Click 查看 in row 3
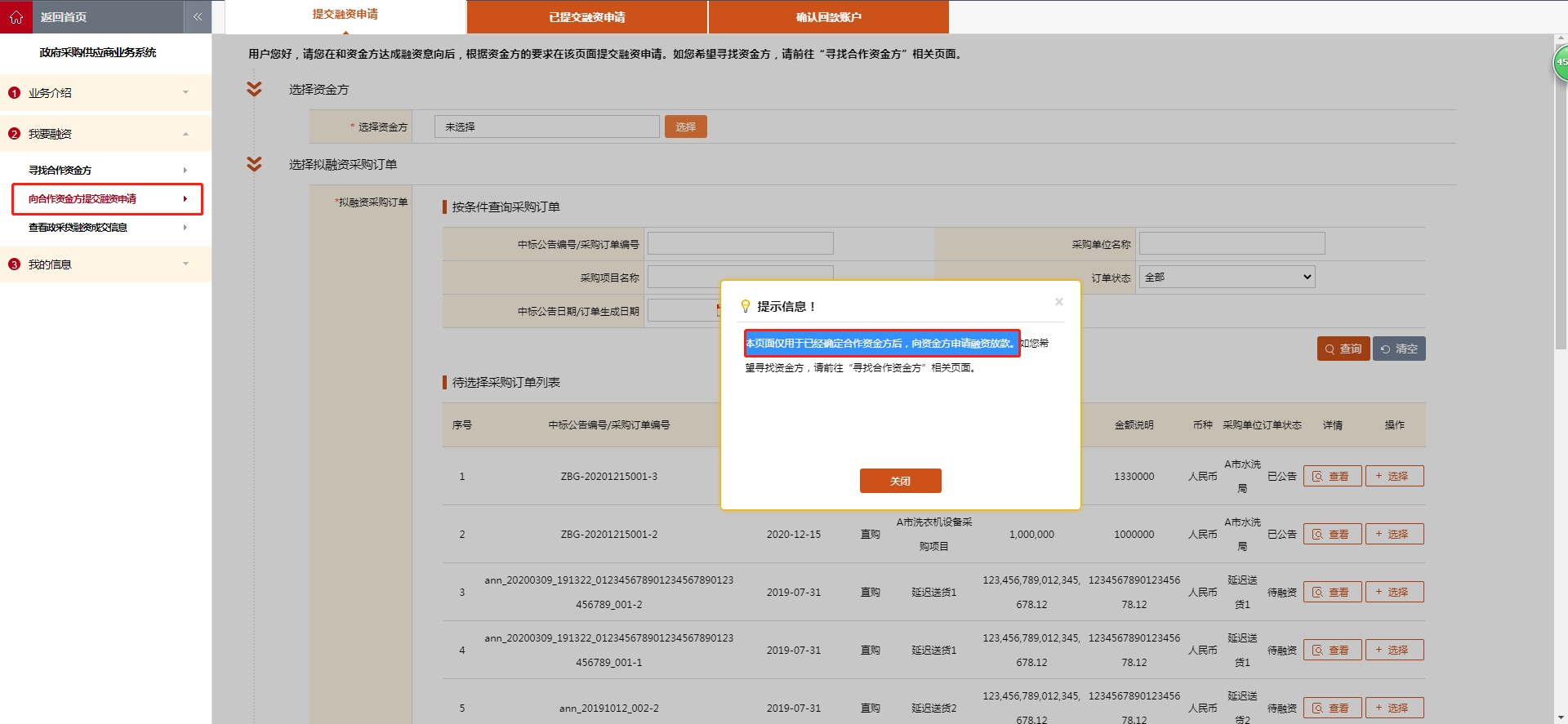The image size is (1568, 724). 1333,592
